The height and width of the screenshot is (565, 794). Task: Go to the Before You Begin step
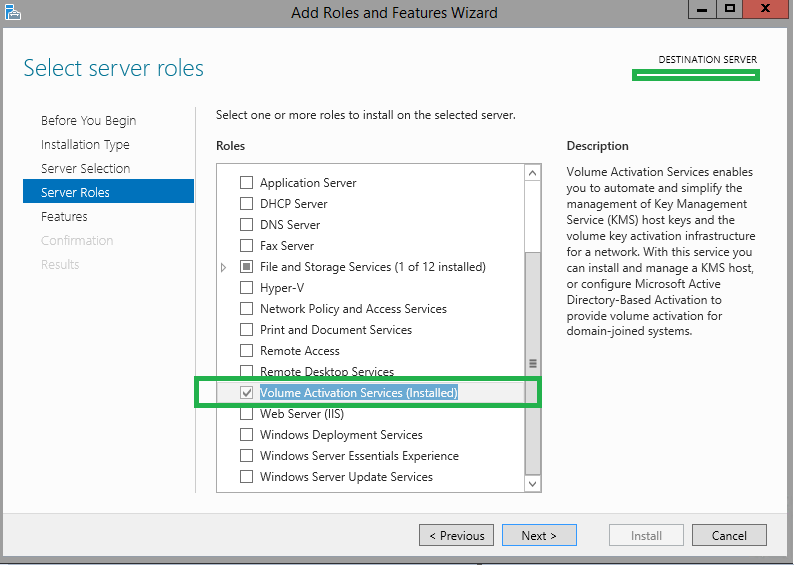point(88,121)
